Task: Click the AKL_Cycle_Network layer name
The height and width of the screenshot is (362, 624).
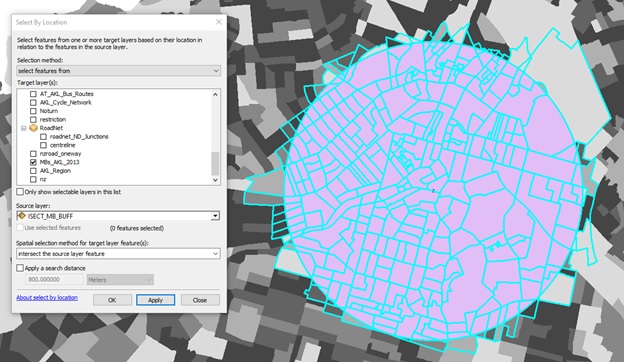Action: pyautogui.click(x=66, y=103)
